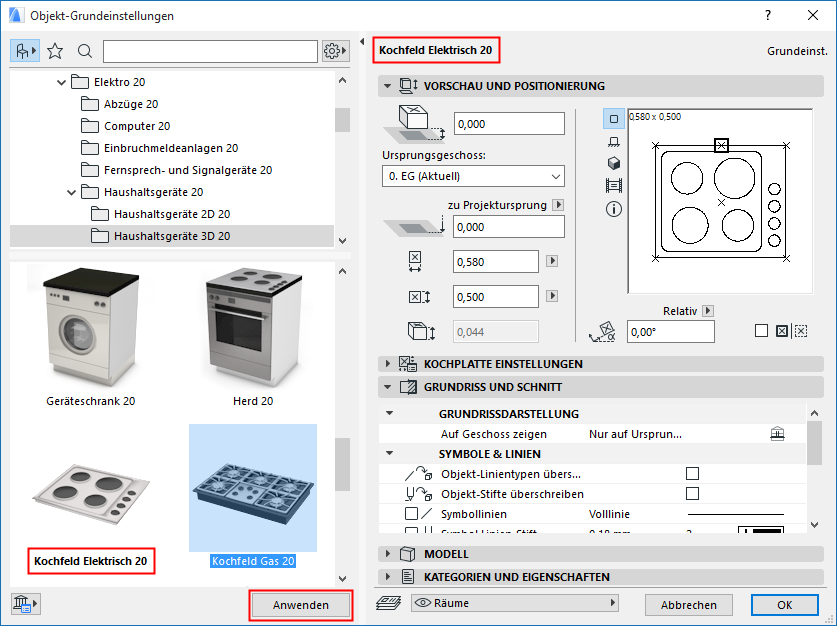Open the embedded library button at bottom left

coord(25,604)
